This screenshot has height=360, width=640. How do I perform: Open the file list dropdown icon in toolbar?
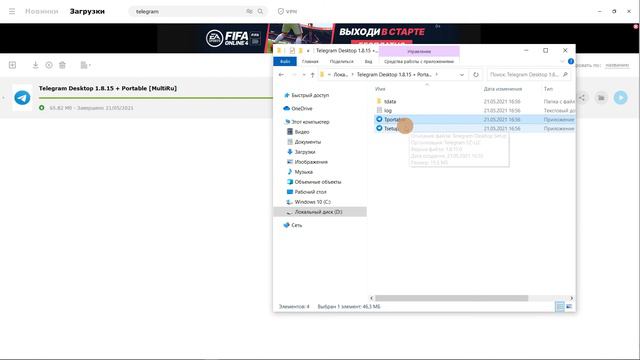(85, 65)
